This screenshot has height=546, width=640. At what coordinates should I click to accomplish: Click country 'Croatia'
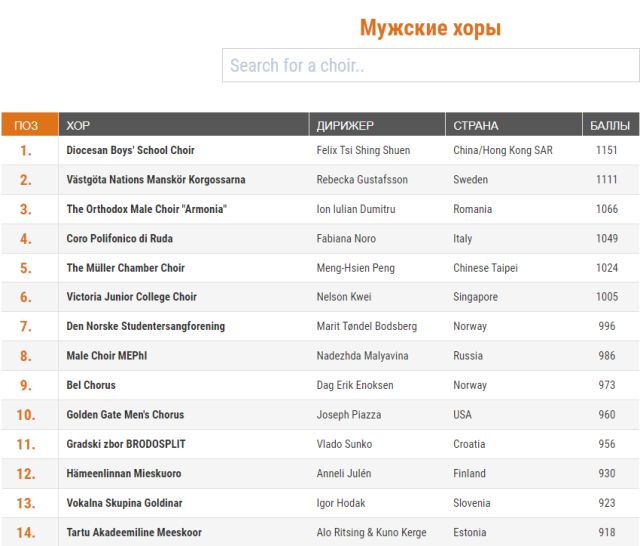pyautogui.click(x=469, y=444)
